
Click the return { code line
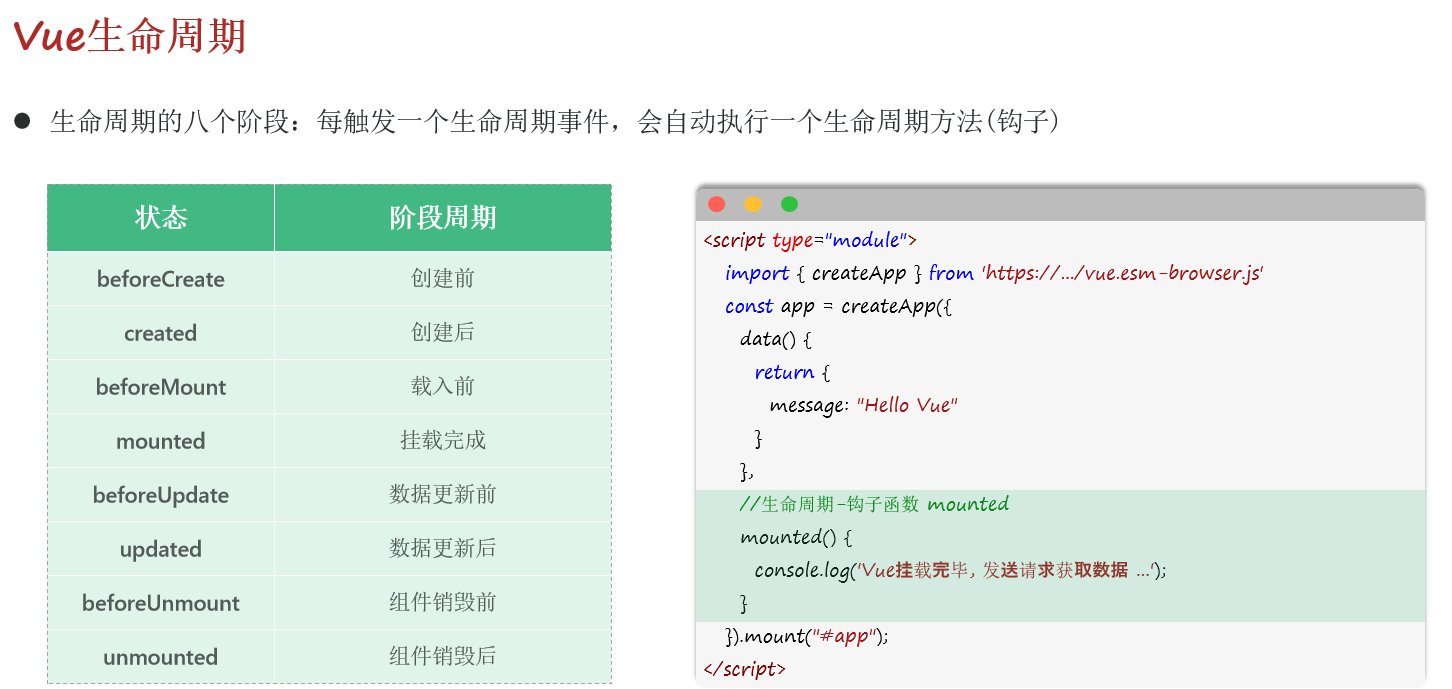click(x=792, y=372)
